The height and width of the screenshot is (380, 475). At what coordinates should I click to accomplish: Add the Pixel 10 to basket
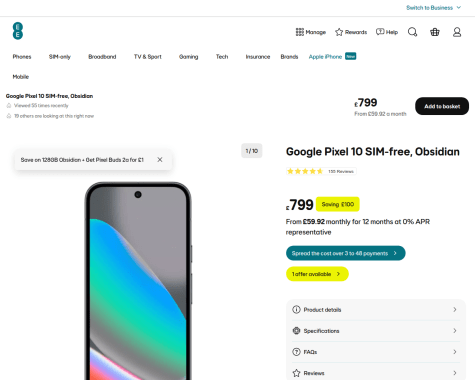point(442,106)
